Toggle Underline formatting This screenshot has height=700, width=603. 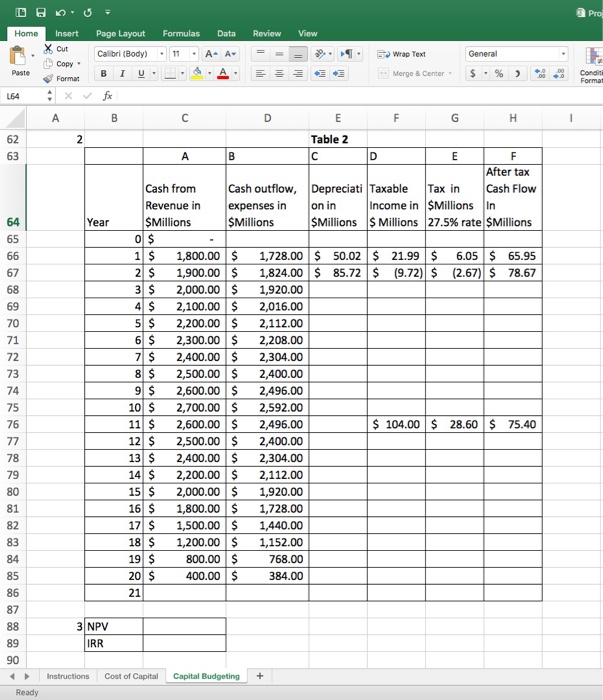(x=141, y=73)
